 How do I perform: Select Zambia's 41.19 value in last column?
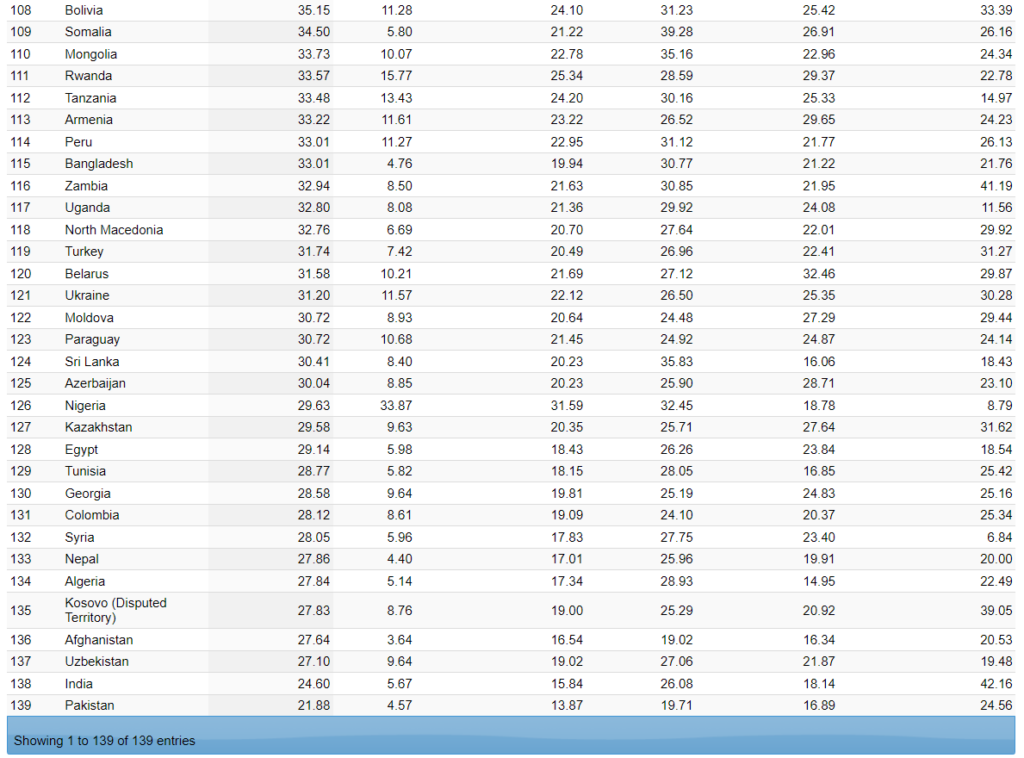click(x=995, y=186)
